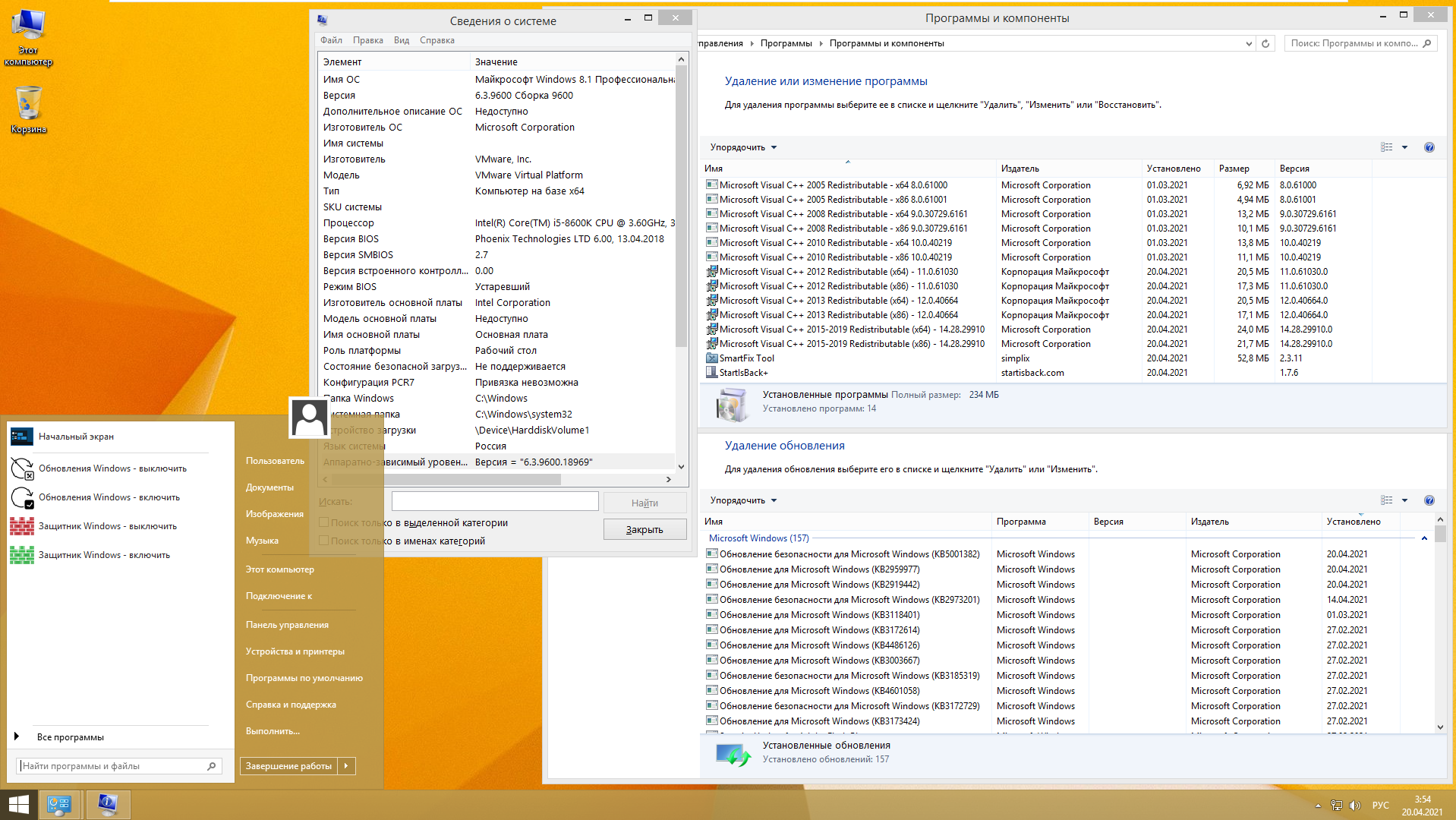1456x820 pixels.
Task: Click the refresh icon beside the address bar
Action: (1265, 43)
